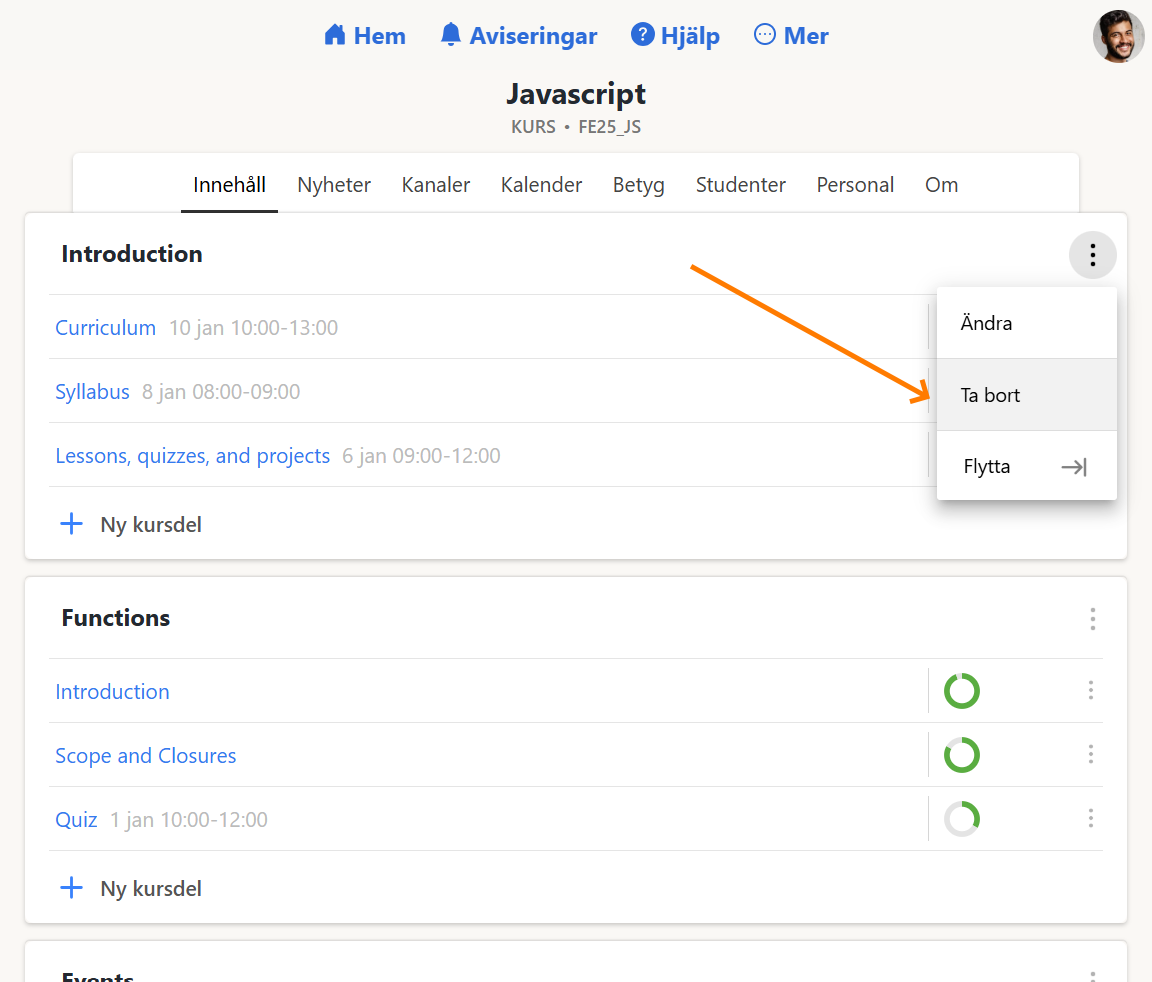Close the Introduction section three-dot menu
Image resolution: width=1152 pixels, height=982 pixels.
[1092, 256]
